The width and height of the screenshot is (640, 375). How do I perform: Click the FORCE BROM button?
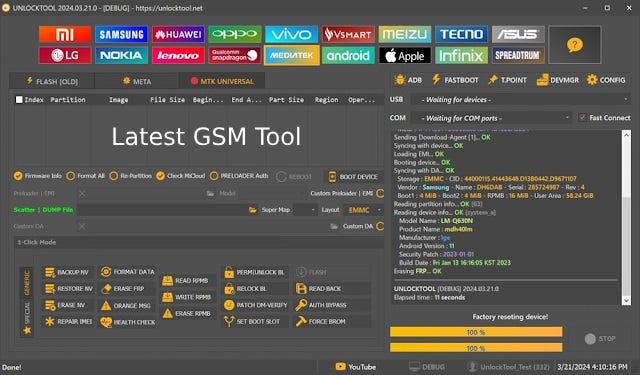point(332,322)
